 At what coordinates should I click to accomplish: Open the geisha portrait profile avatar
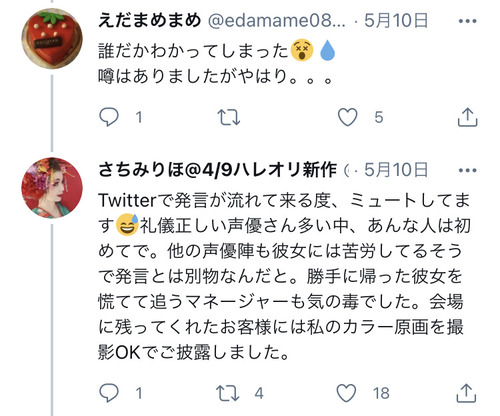point(52,188)
